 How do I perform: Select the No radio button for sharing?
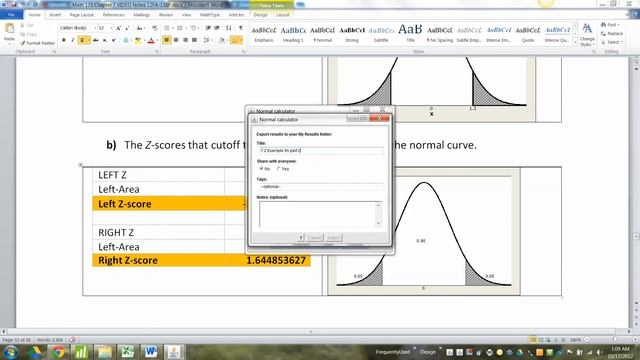[261, 169]
